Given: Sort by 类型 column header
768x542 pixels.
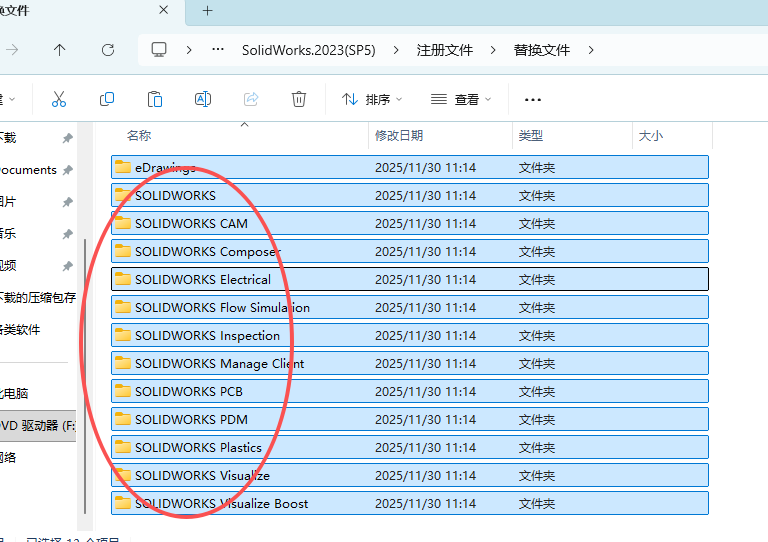Looking at the screenshot, I should click(x=530, y=136).
